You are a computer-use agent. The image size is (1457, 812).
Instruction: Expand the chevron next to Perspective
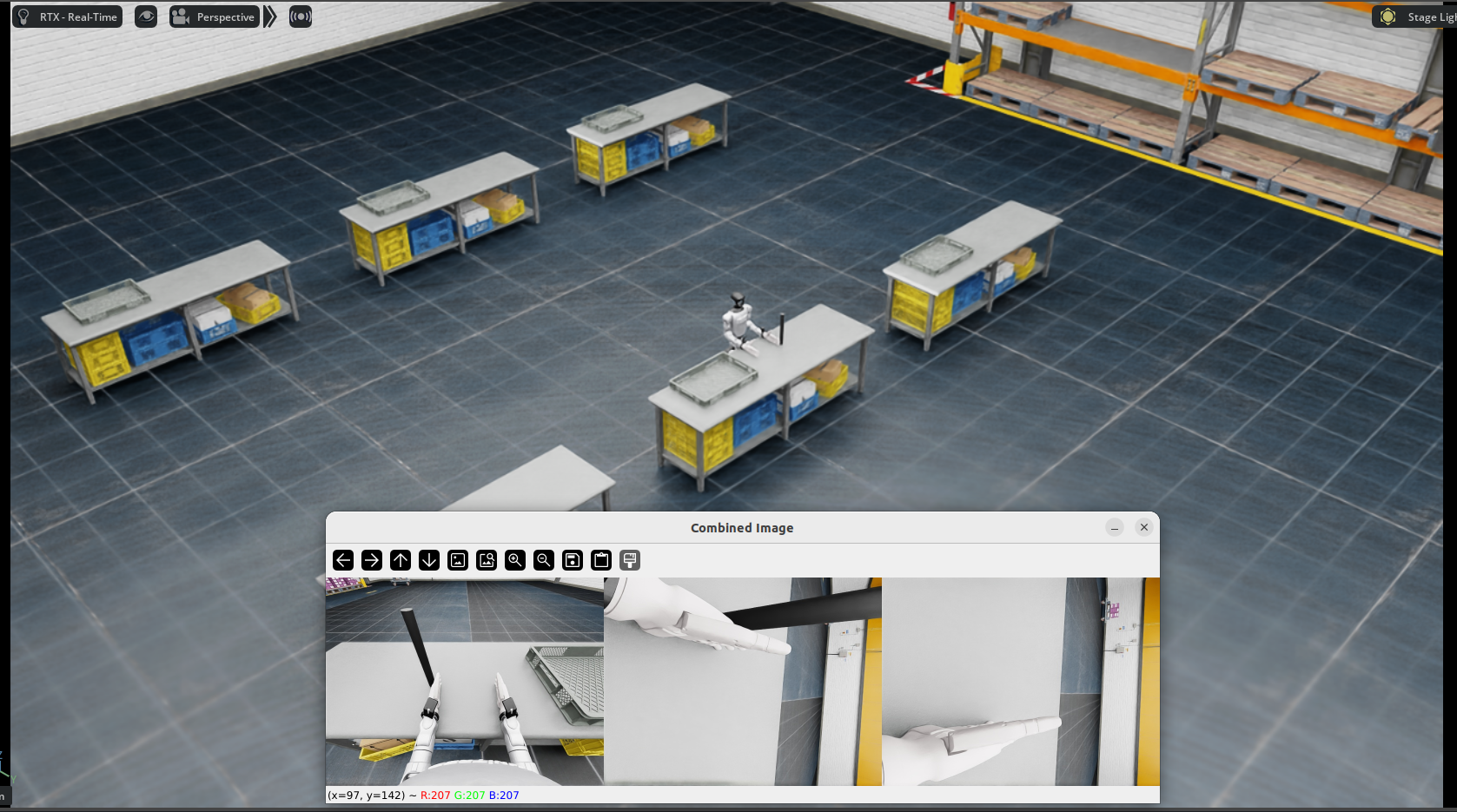[270, 17]
